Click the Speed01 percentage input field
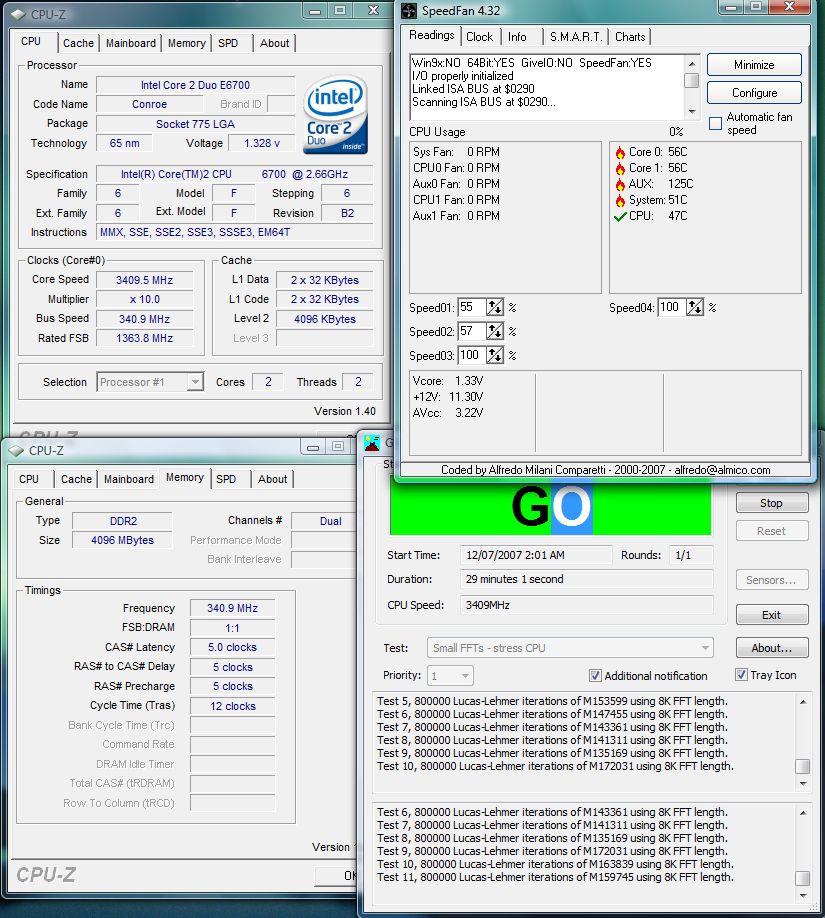This screenshot has height=918, width=825. (472, 307)
